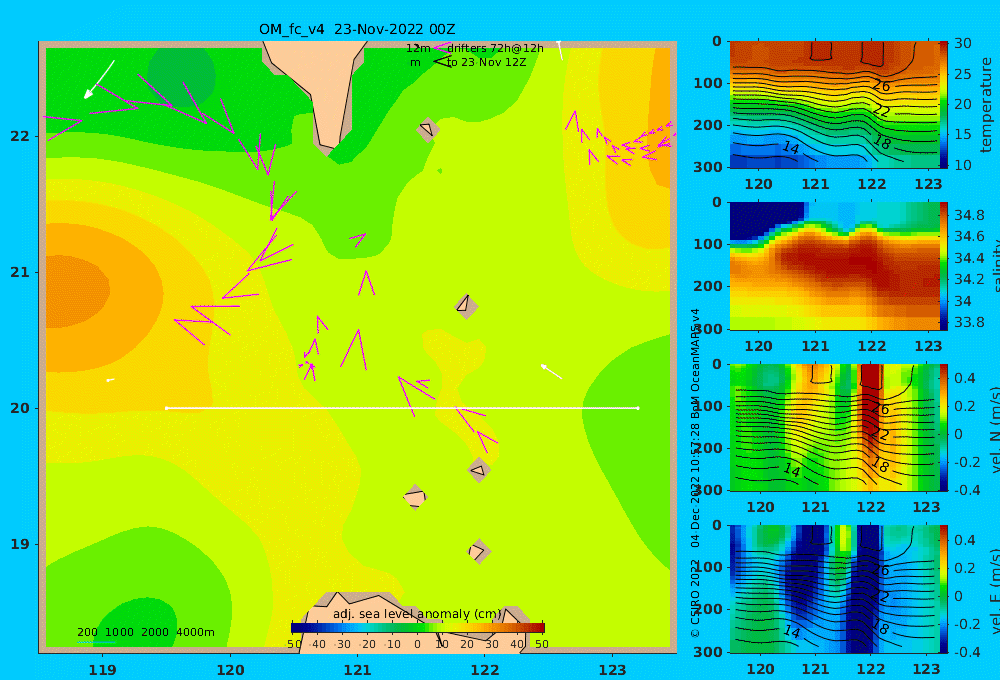This screenshot has width=1000, height=680.
Task: Click latitude label 19 on main map
Action: pyautogui.click(x=20, y=544)
